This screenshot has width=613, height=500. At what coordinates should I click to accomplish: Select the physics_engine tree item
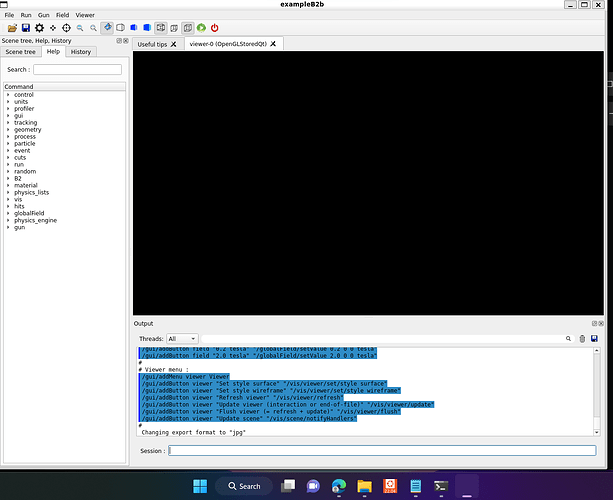tap(36, 220)
